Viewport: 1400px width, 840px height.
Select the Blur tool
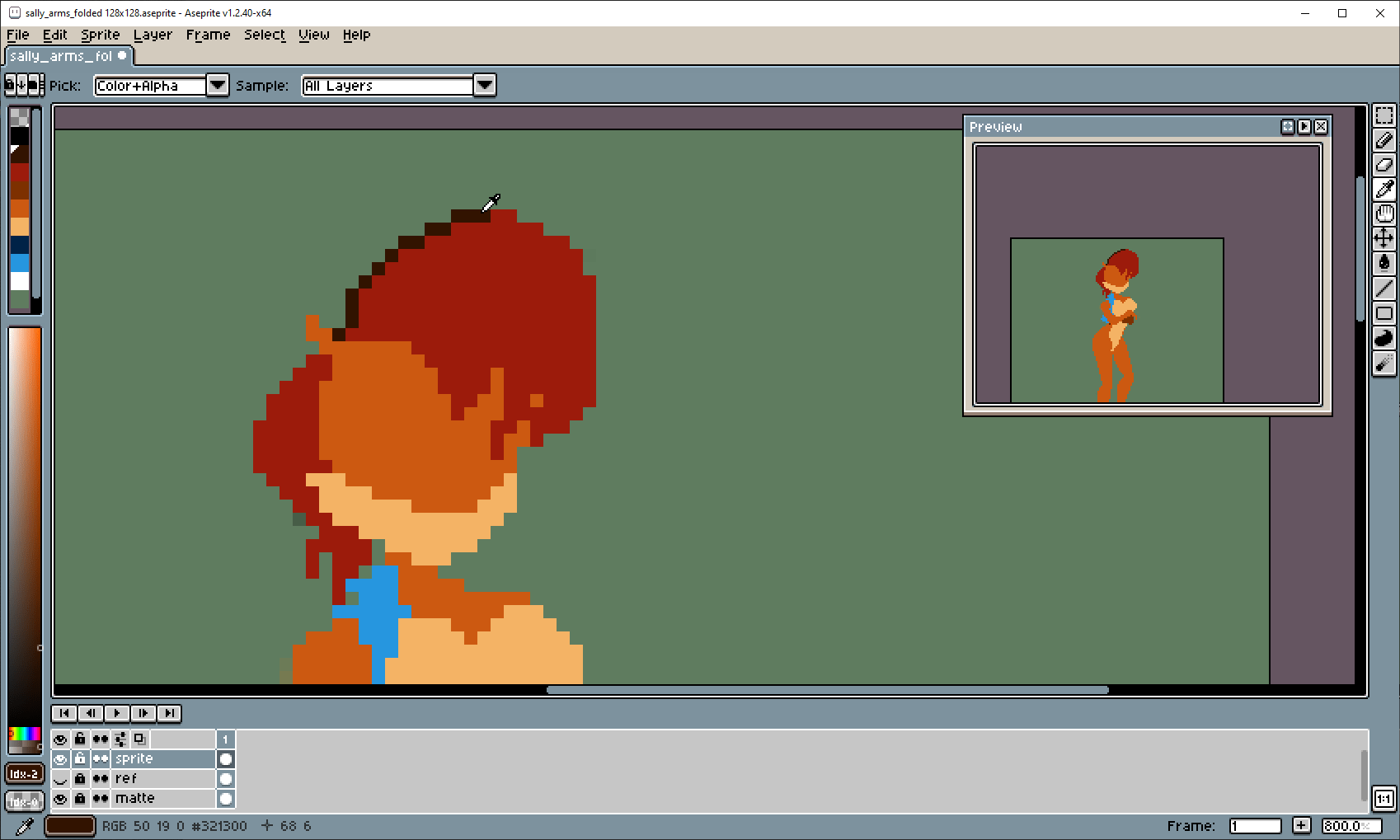coord(1384,363)
